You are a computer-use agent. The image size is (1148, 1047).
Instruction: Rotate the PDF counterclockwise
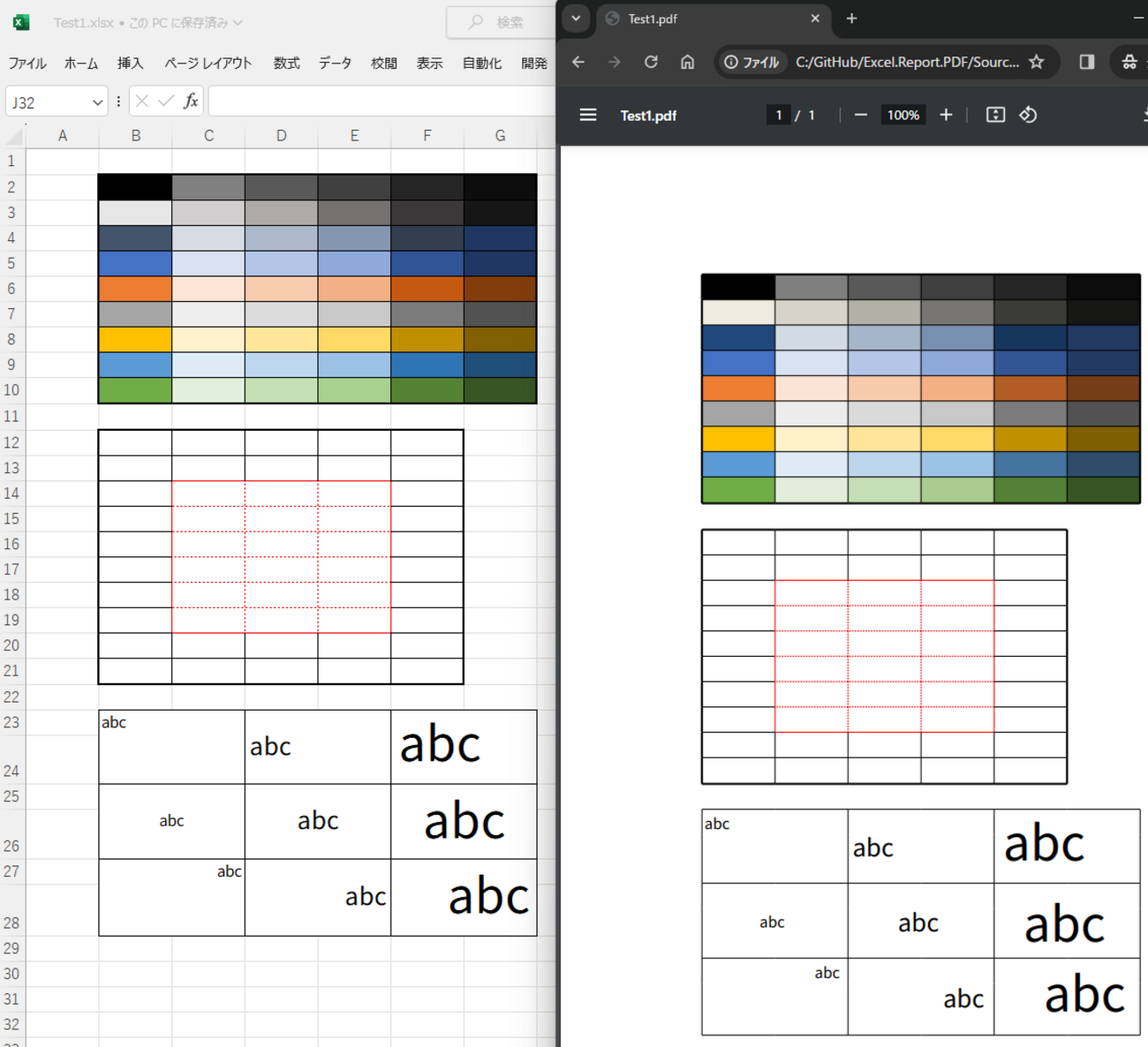[x=1028, y=115]
